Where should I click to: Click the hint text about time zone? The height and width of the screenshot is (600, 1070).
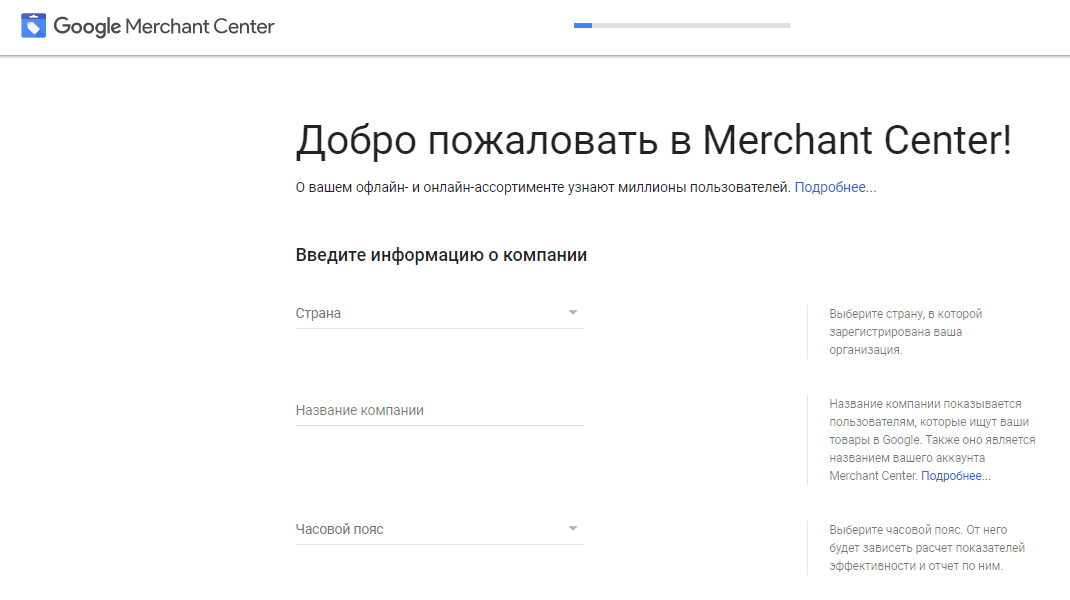(927, 547)
